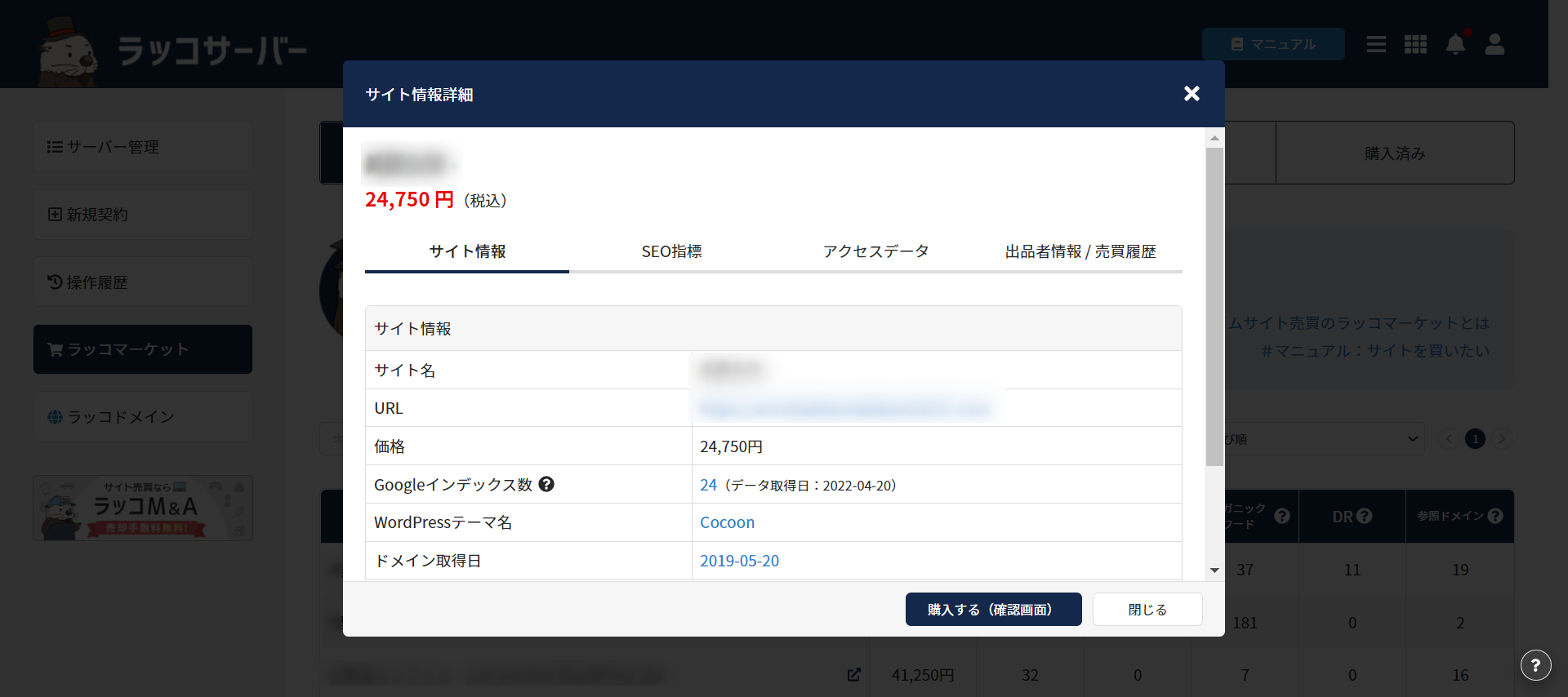The height and width of the screenshot is (697, 1568).
Task: Open サーバー管理 in the sidebar
Action: click(x=143, y=147)
